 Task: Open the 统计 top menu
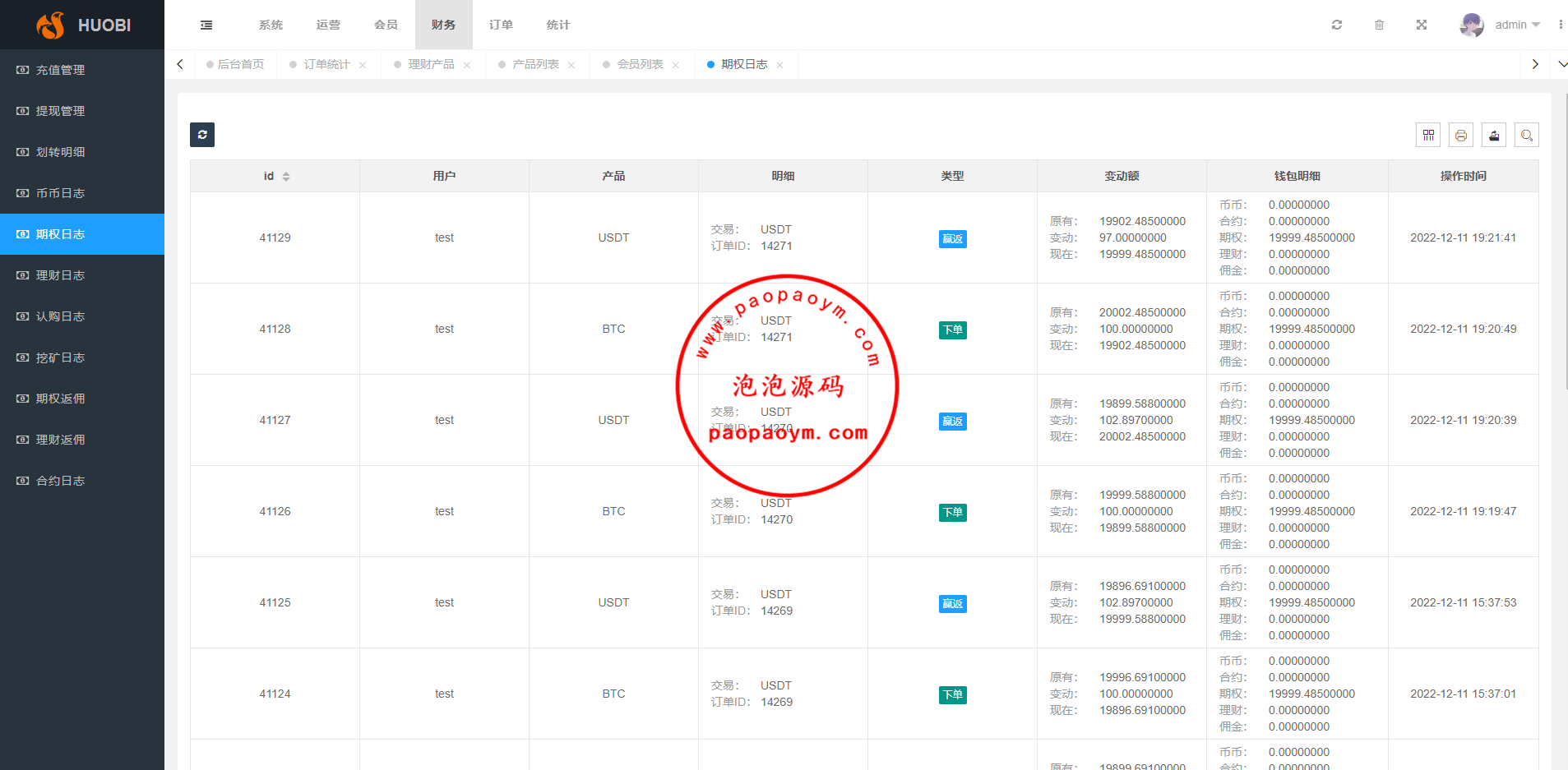click(558, 25)
